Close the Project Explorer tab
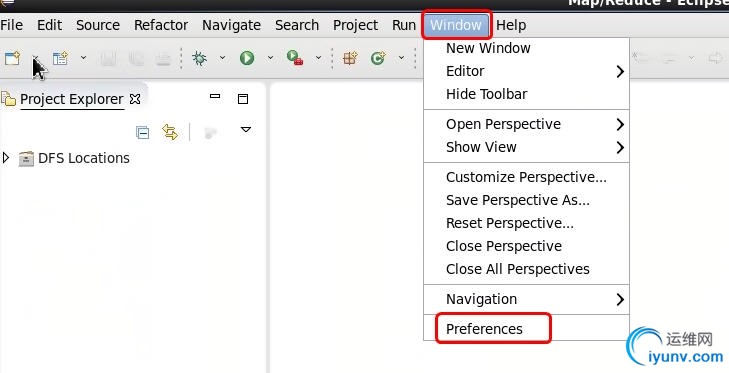This screenshot has height=373, width=729. point(135,99)
